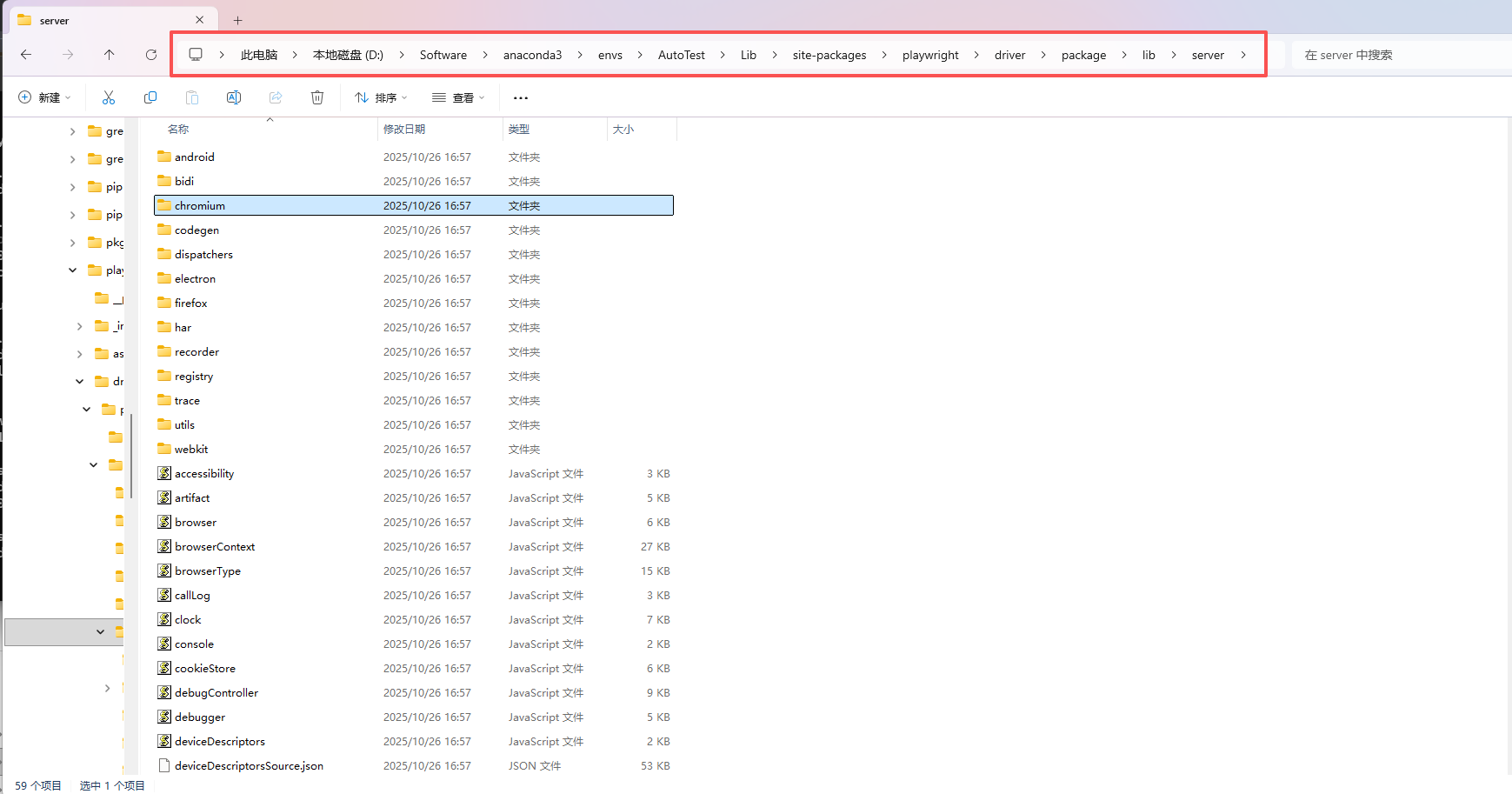
Task: Click the file size 27 KB for browserContext
Action: point(656,547)
